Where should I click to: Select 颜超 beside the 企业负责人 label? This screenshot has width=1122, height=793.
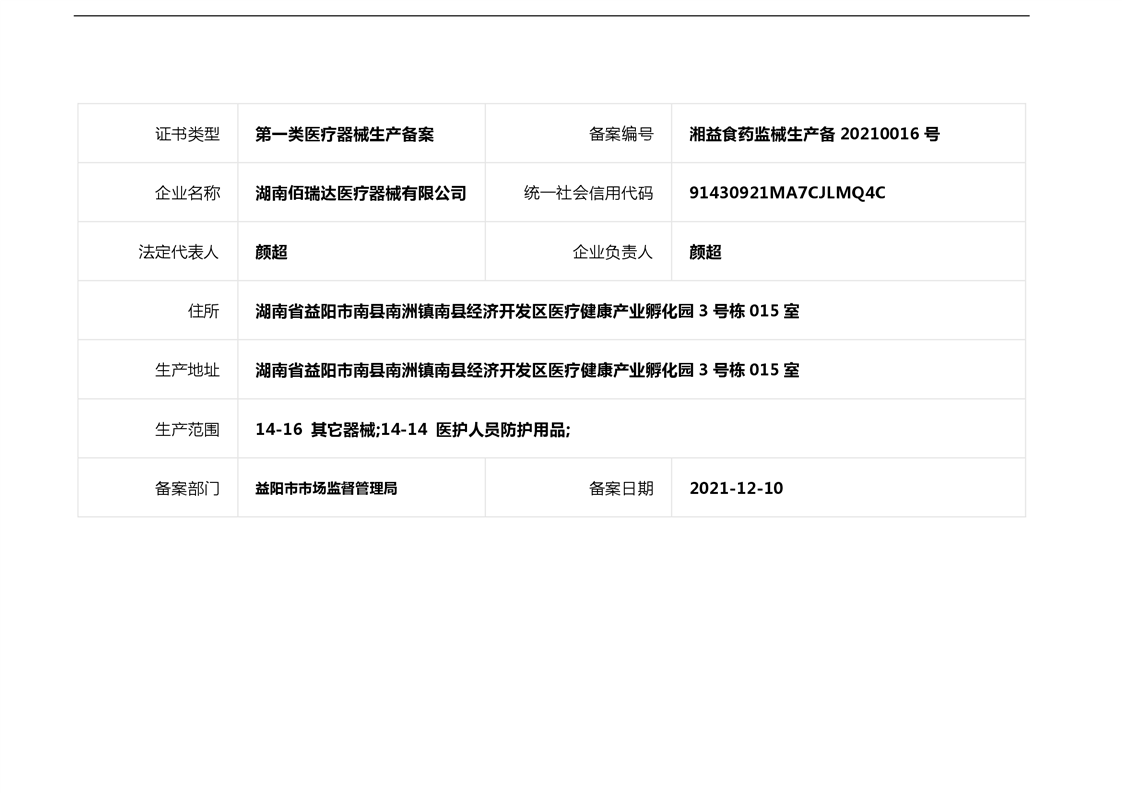coord(705,252)
